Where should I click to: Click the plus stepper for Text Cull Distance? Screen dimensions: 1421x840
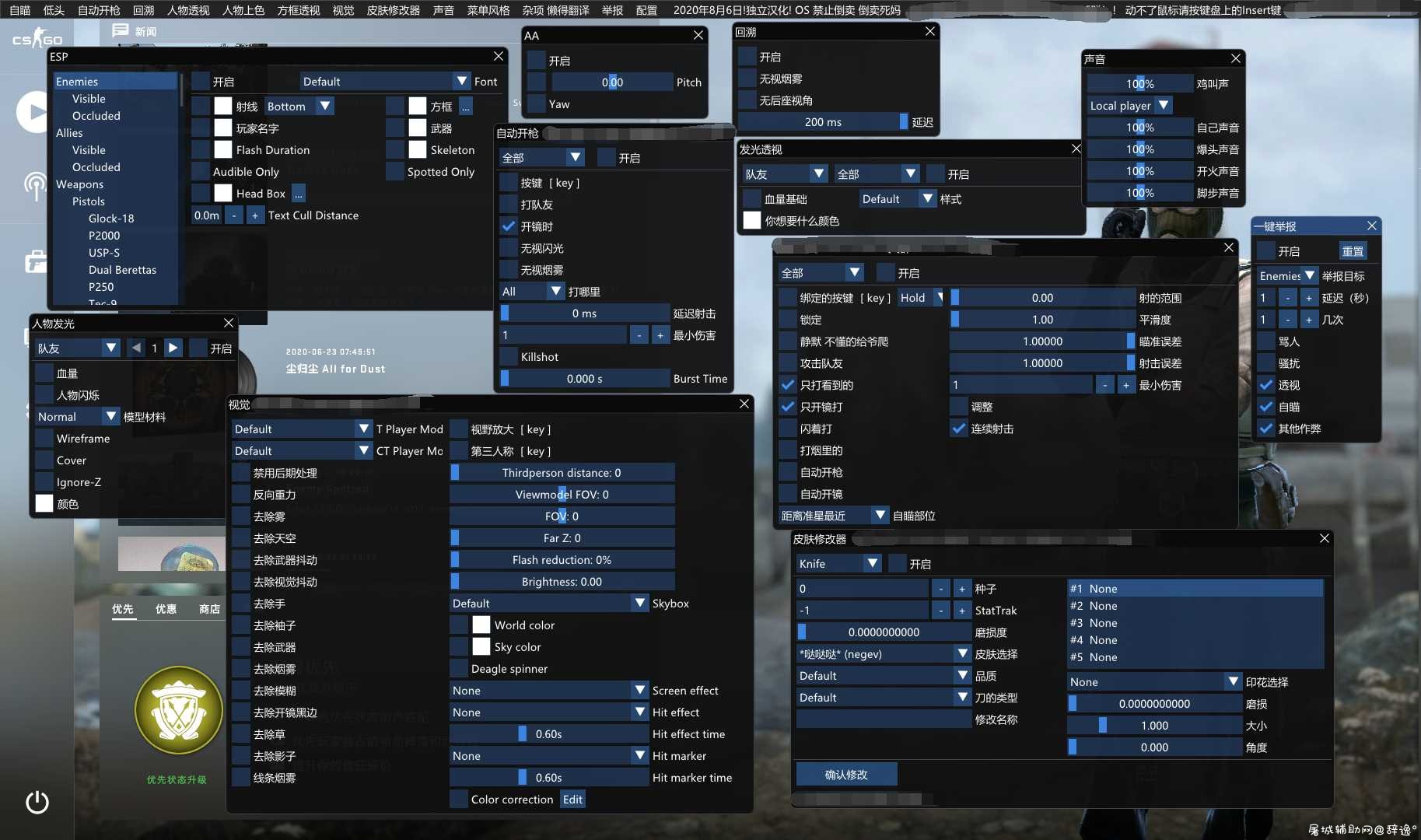tap(254, 215)
